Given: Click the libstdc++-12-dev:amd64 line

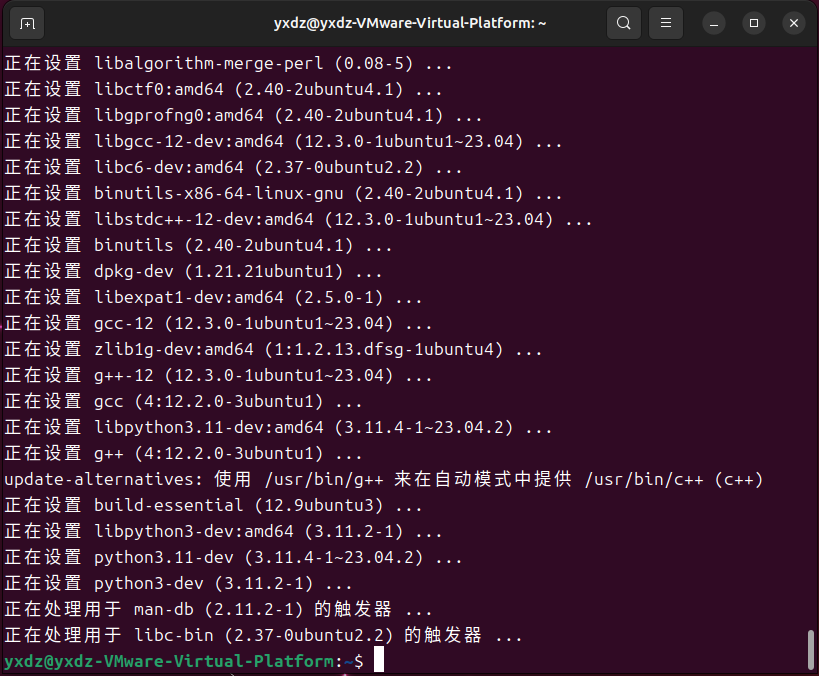Looking at the screenshot, I should [x=298, y=219].
